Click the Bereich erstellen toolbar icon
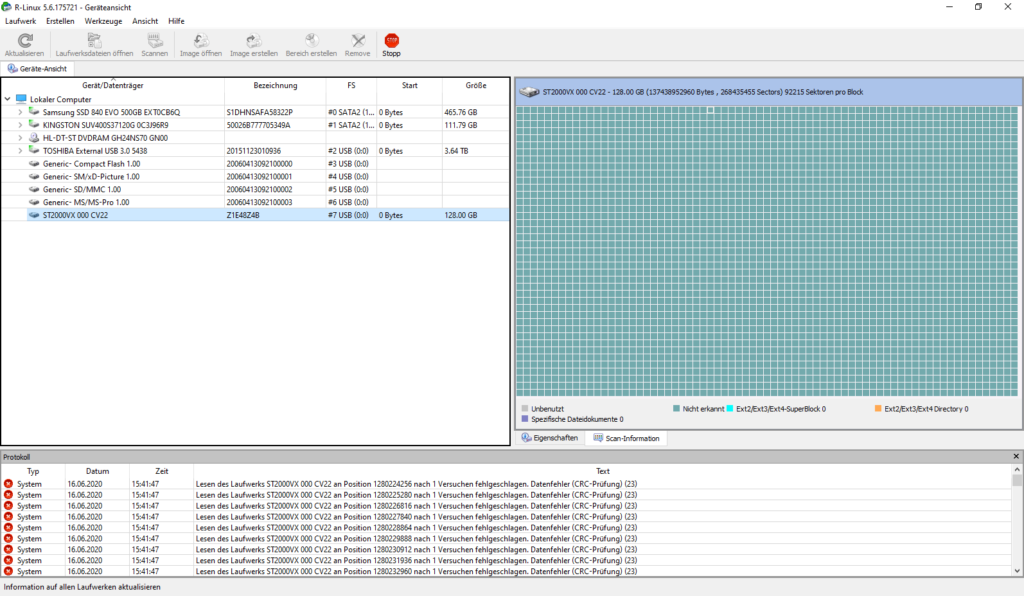Image resolution: width=1024 pixels, height=596 pixels. click(x=311, y=41)
